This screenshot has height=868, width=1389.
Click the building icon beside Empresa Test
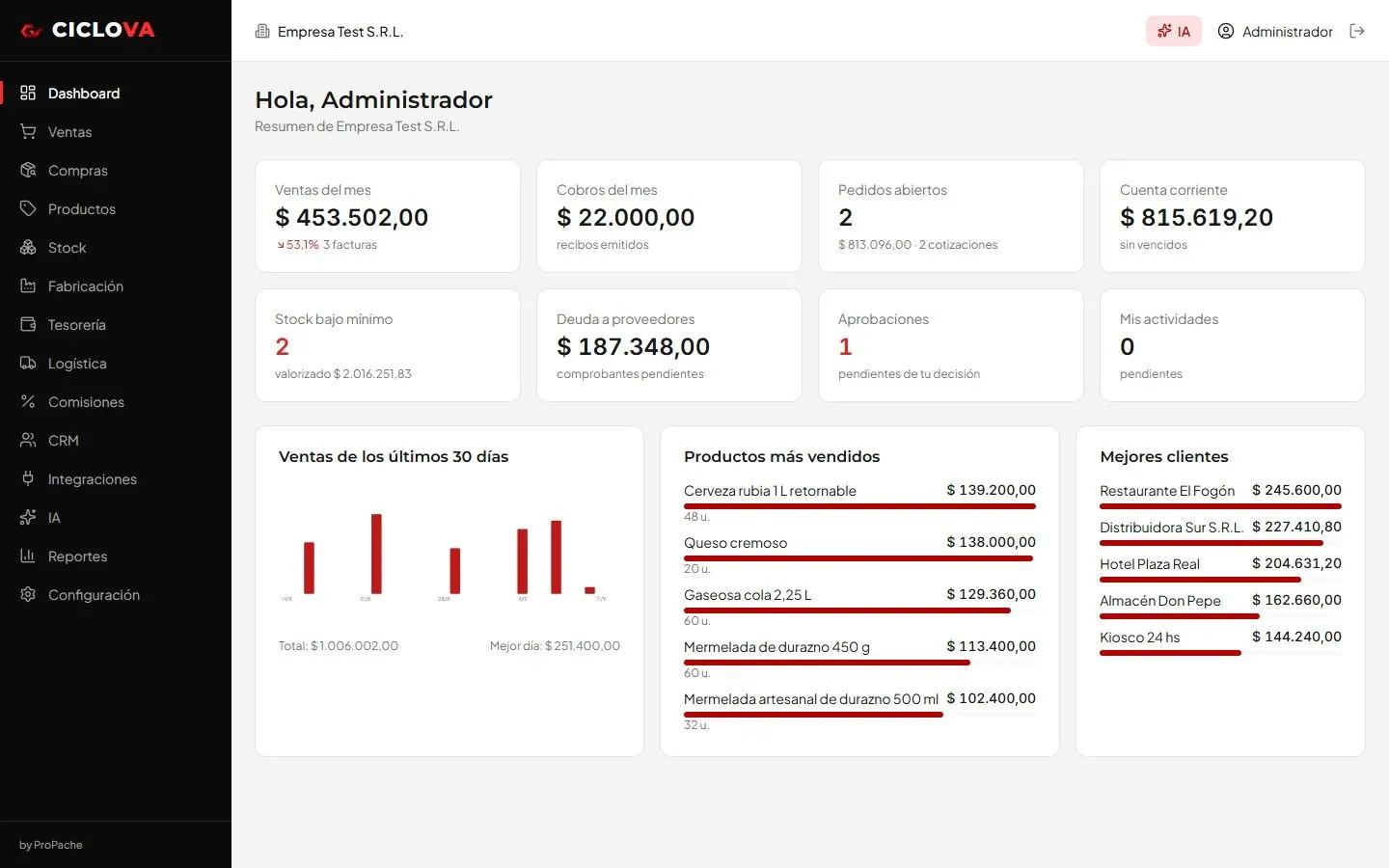pos(262,31)
